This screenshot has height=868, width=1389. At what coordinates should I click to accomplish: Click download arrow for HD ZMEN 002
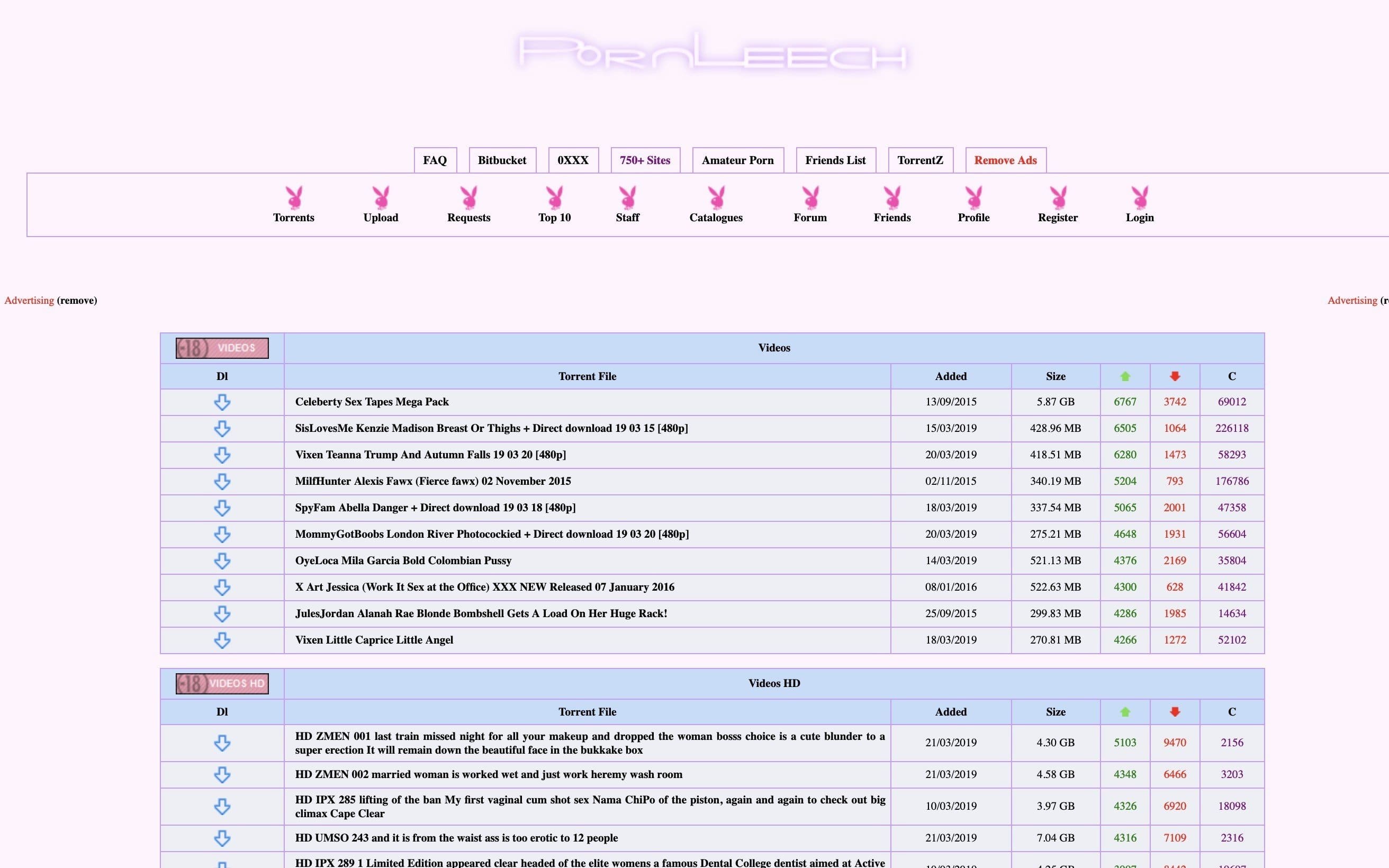[222, 774]
